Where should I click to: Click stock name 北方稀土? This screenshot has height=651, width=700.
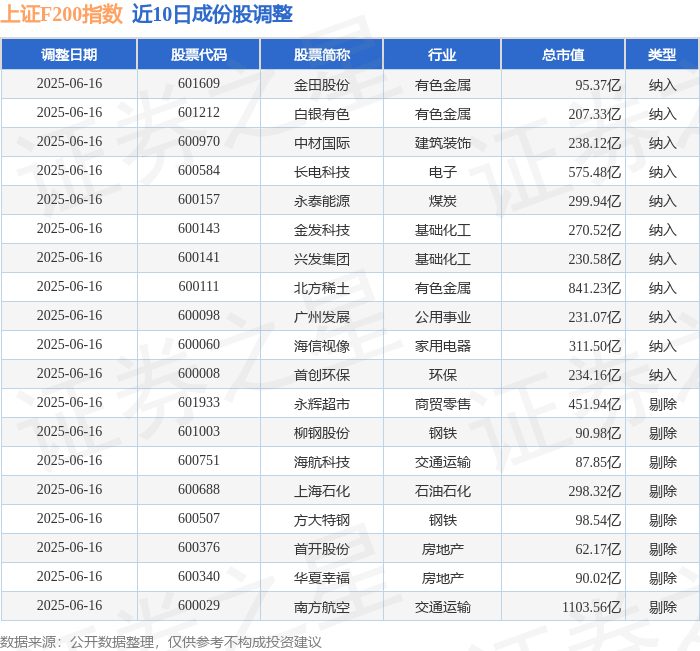click(321, 288)
